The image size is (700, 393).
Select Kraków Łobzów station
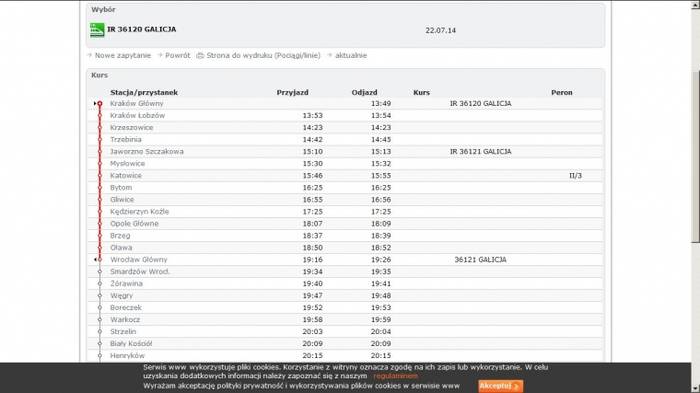click(138, 115)
